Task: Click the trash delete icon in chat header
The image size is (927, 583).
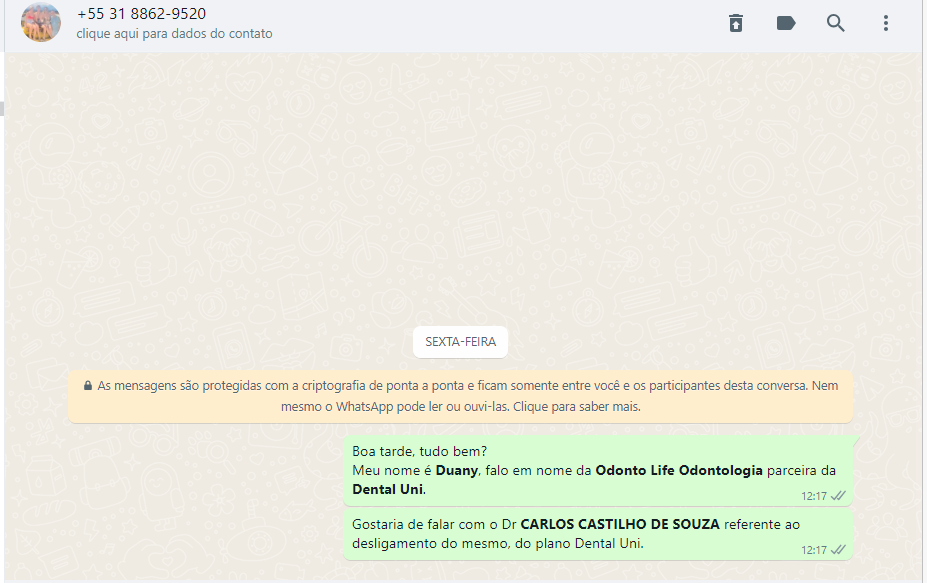Action: click(x=735, y=23)
